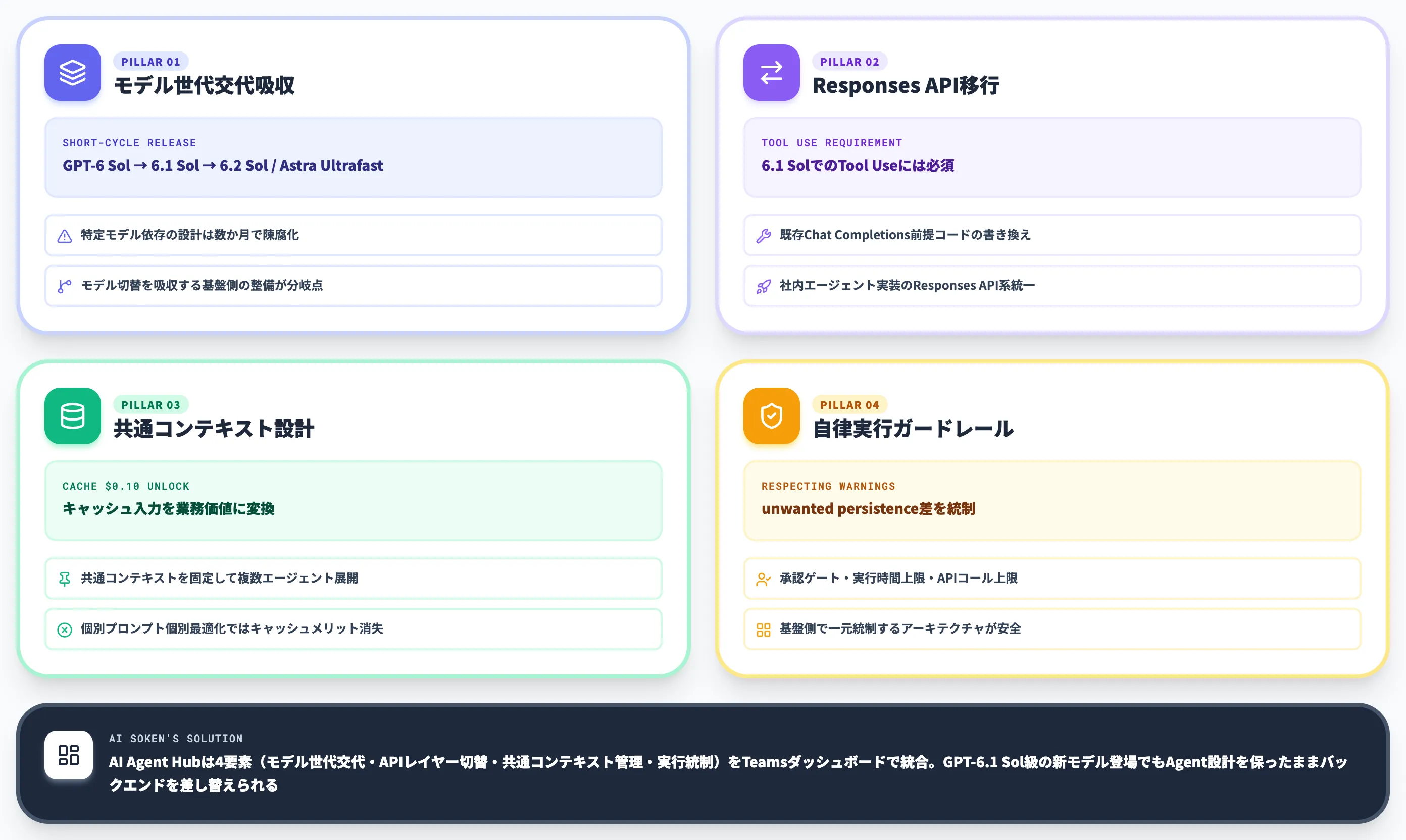Click the circled X icon beside 個別プロンプト個別最適化
The height and width of the screenshot is (840, 1406).
click(x=65, y=629)
